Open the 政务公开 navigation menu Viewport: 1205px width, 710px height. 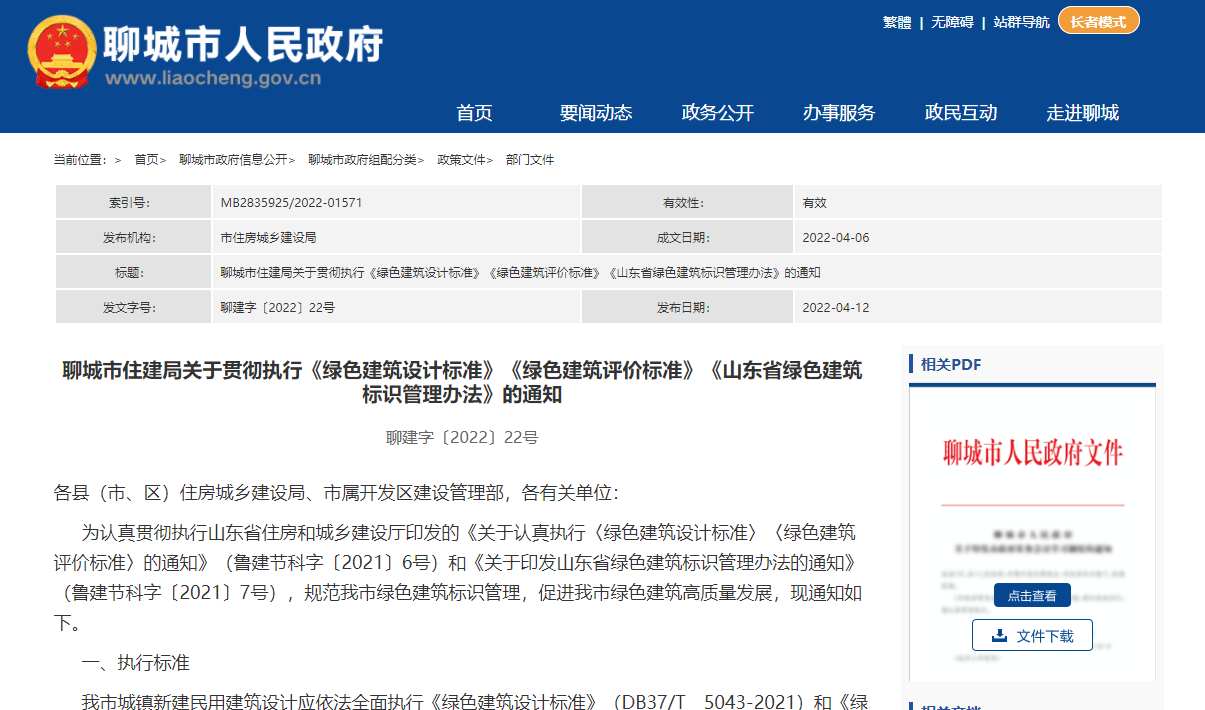coord(718,112)
